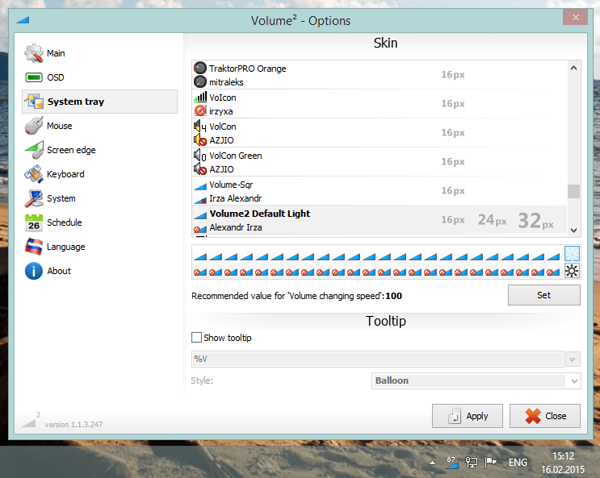Select the sun dark-background preview icon
Viewport: 600px width, 478px height.
572,271
